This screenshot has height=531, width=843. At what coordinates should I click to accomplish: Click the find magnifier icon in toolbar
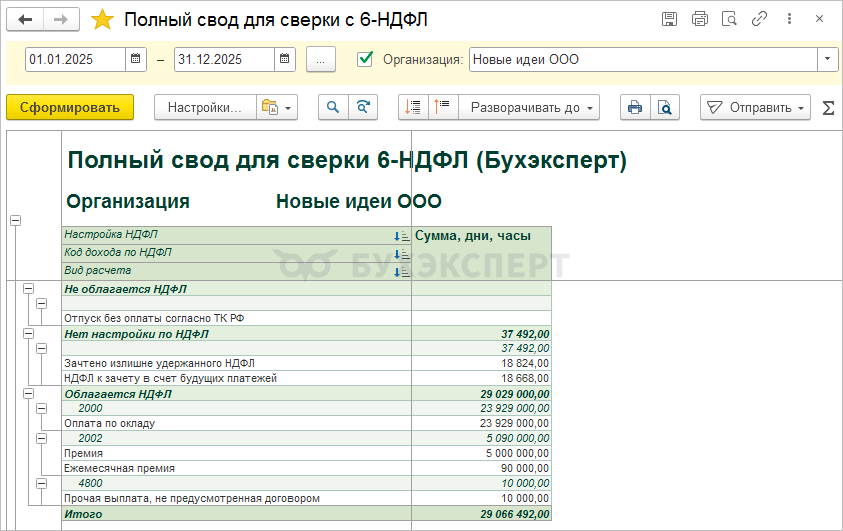(x=332, y=107)
